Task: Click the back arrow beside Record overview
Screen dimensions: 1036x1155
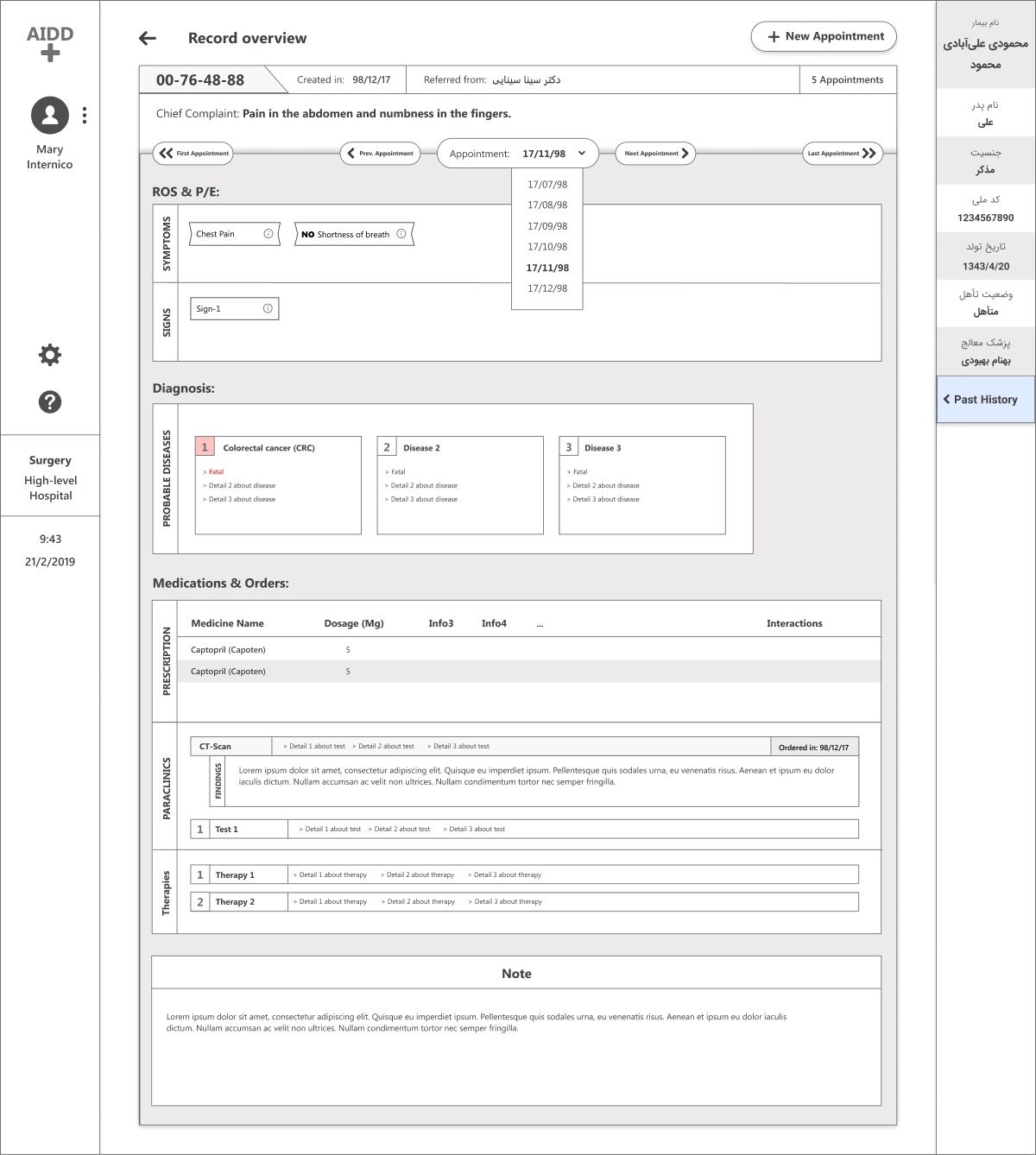Action: coord(148,38)
